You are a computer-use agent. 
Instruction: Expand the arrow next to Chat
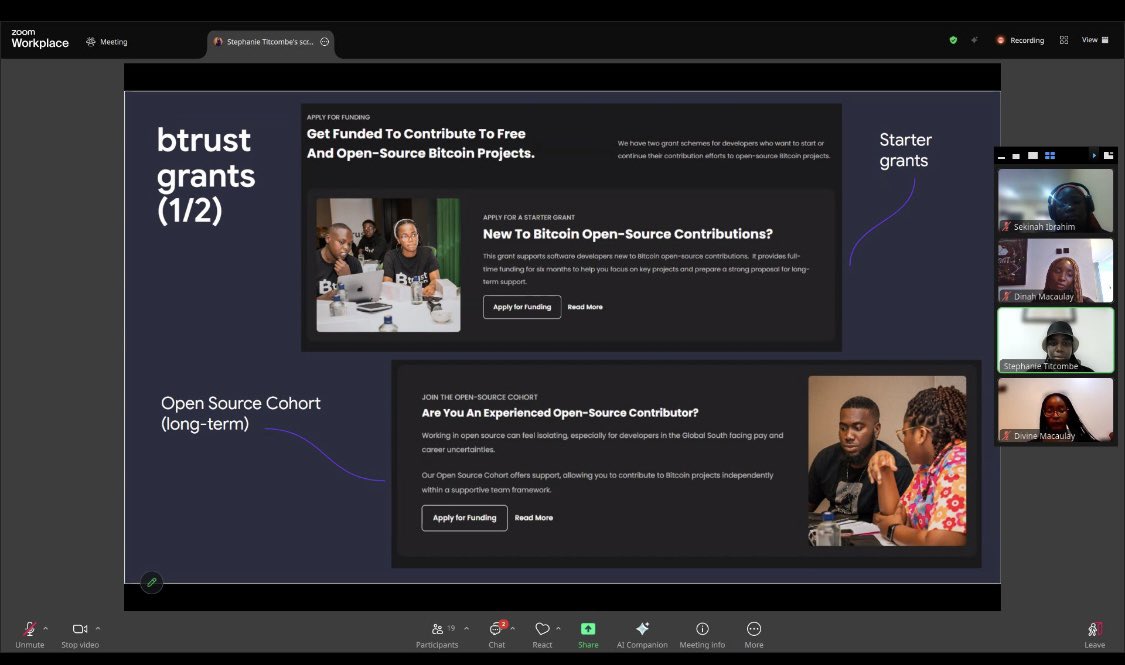[512, 628]
